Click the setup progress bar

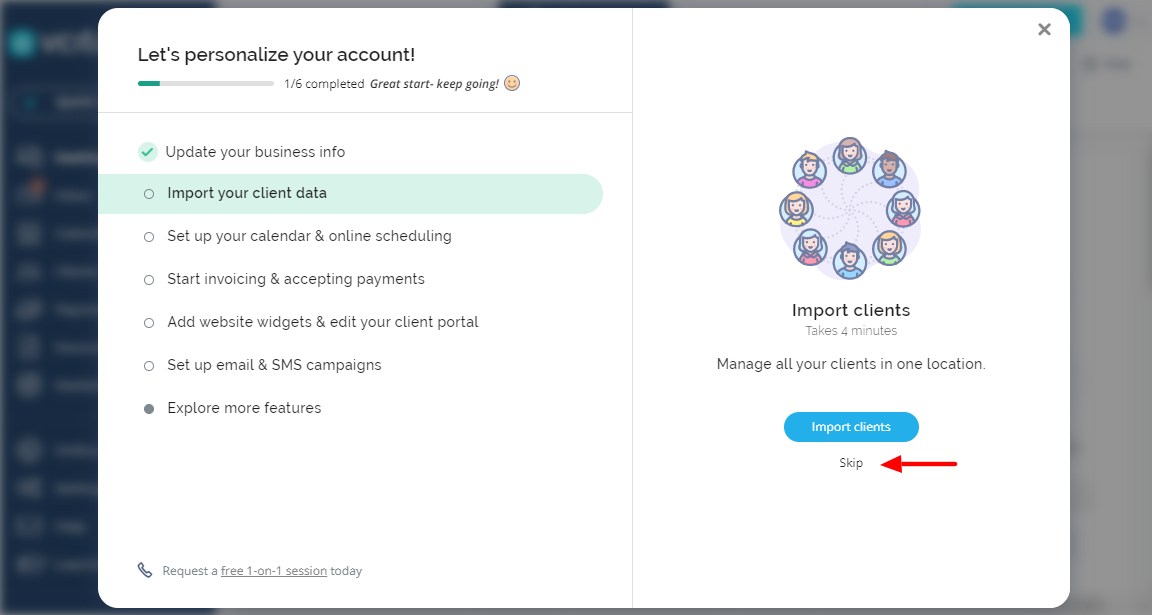pyautogui.click(x=206, y=84)
